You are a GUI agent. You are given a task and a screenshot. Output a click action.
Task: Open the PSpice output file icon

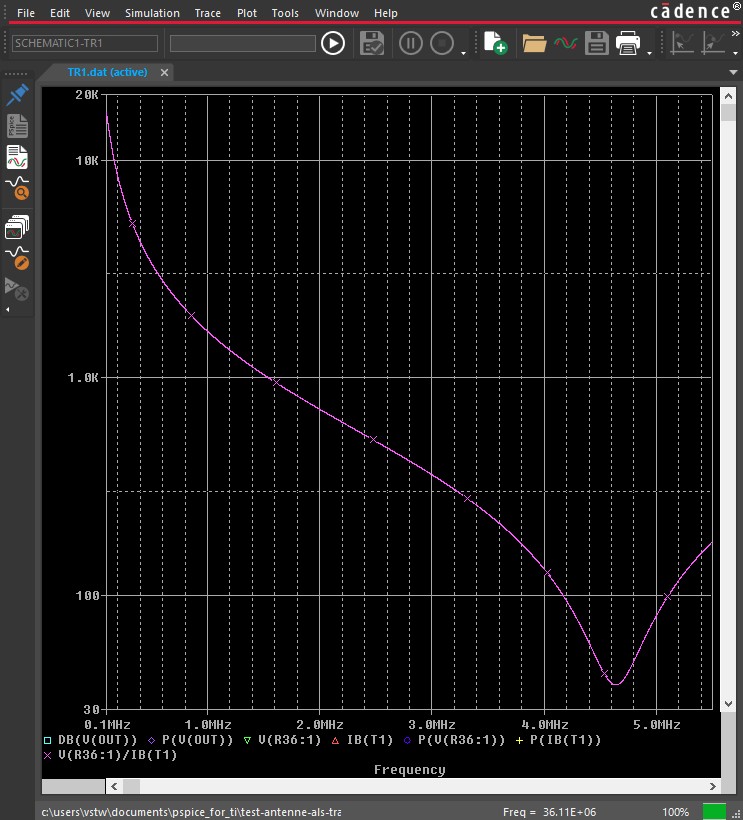(17, 126)
